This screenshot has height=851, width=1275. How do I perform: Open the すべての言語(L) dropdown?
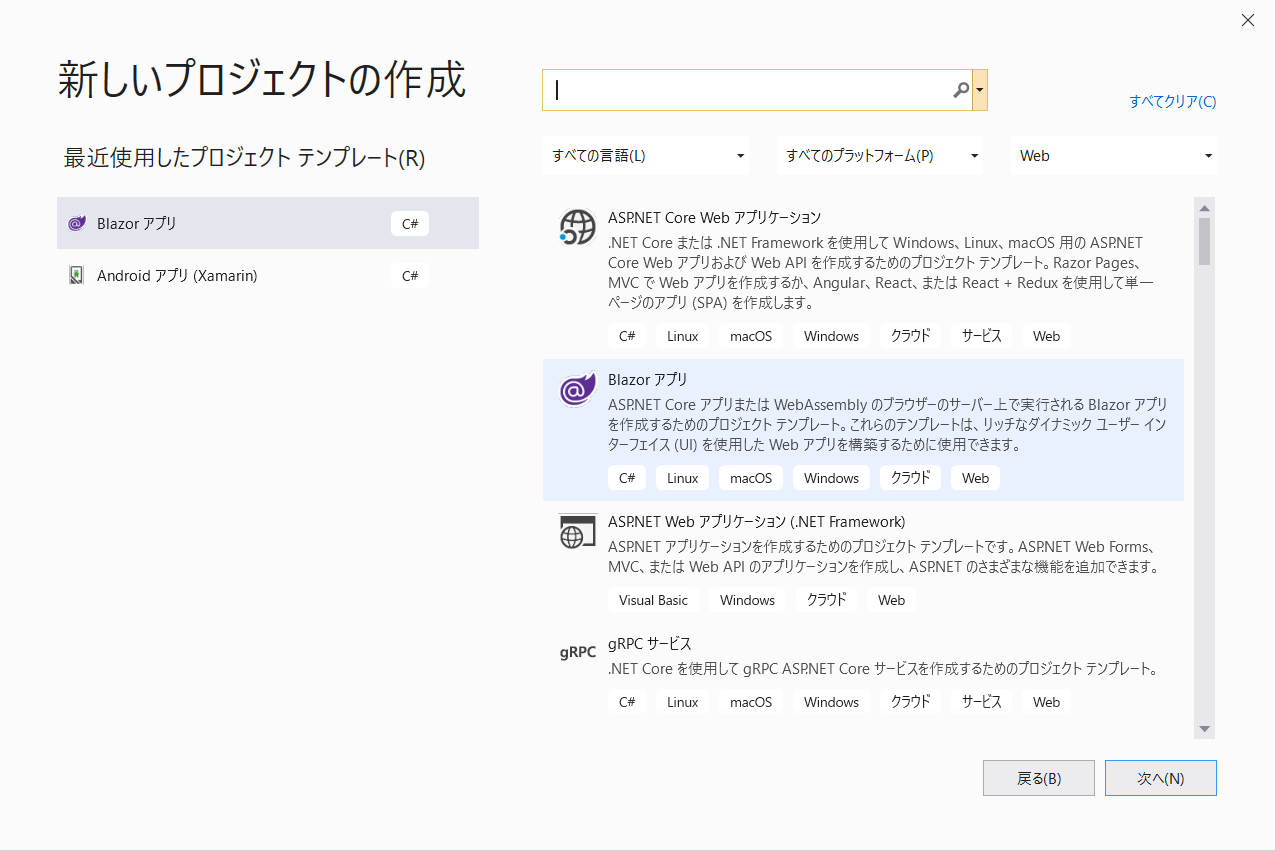(x=645, y=155)
